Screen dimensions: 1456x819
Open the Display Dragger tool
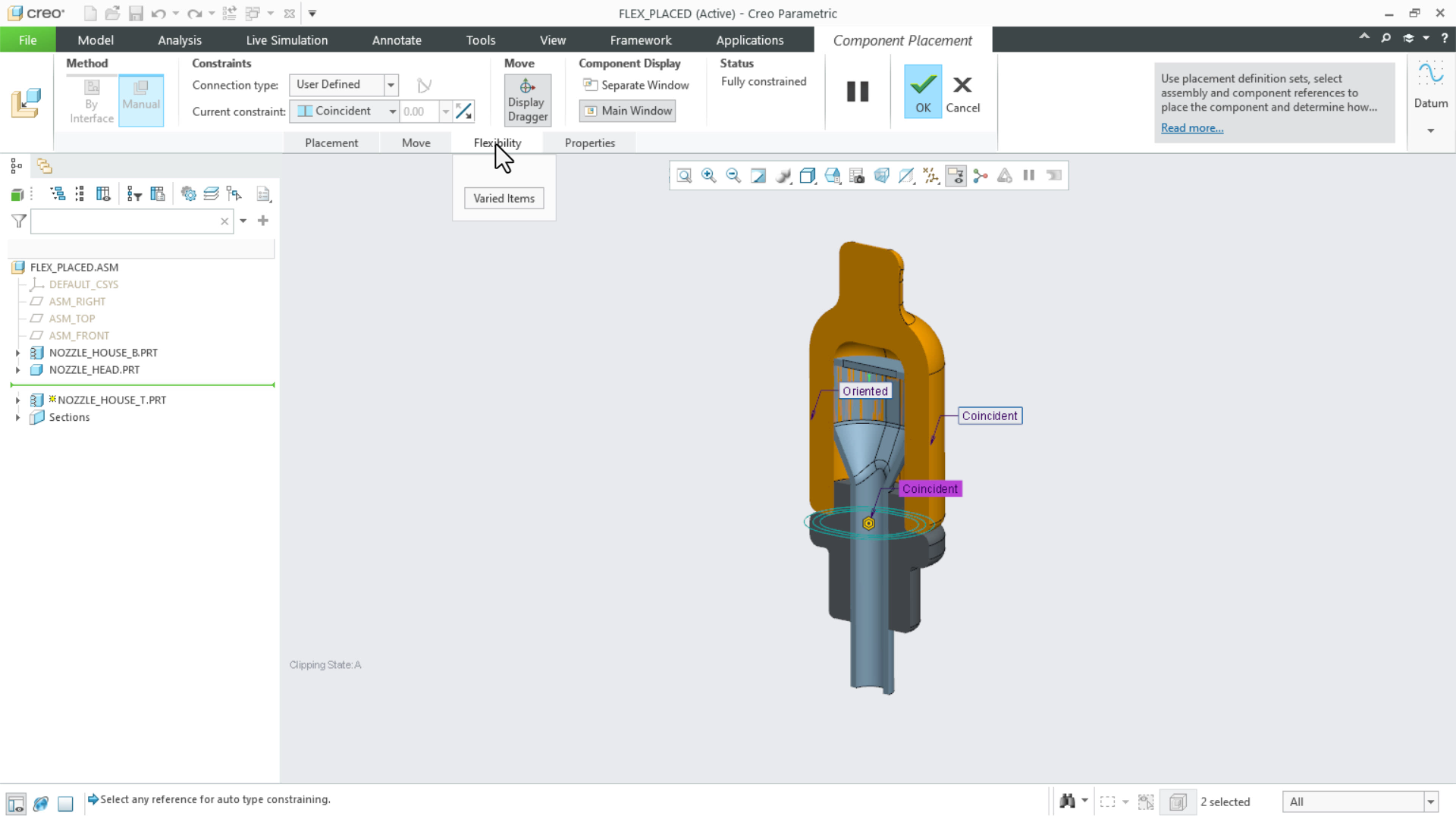point(528,100)
